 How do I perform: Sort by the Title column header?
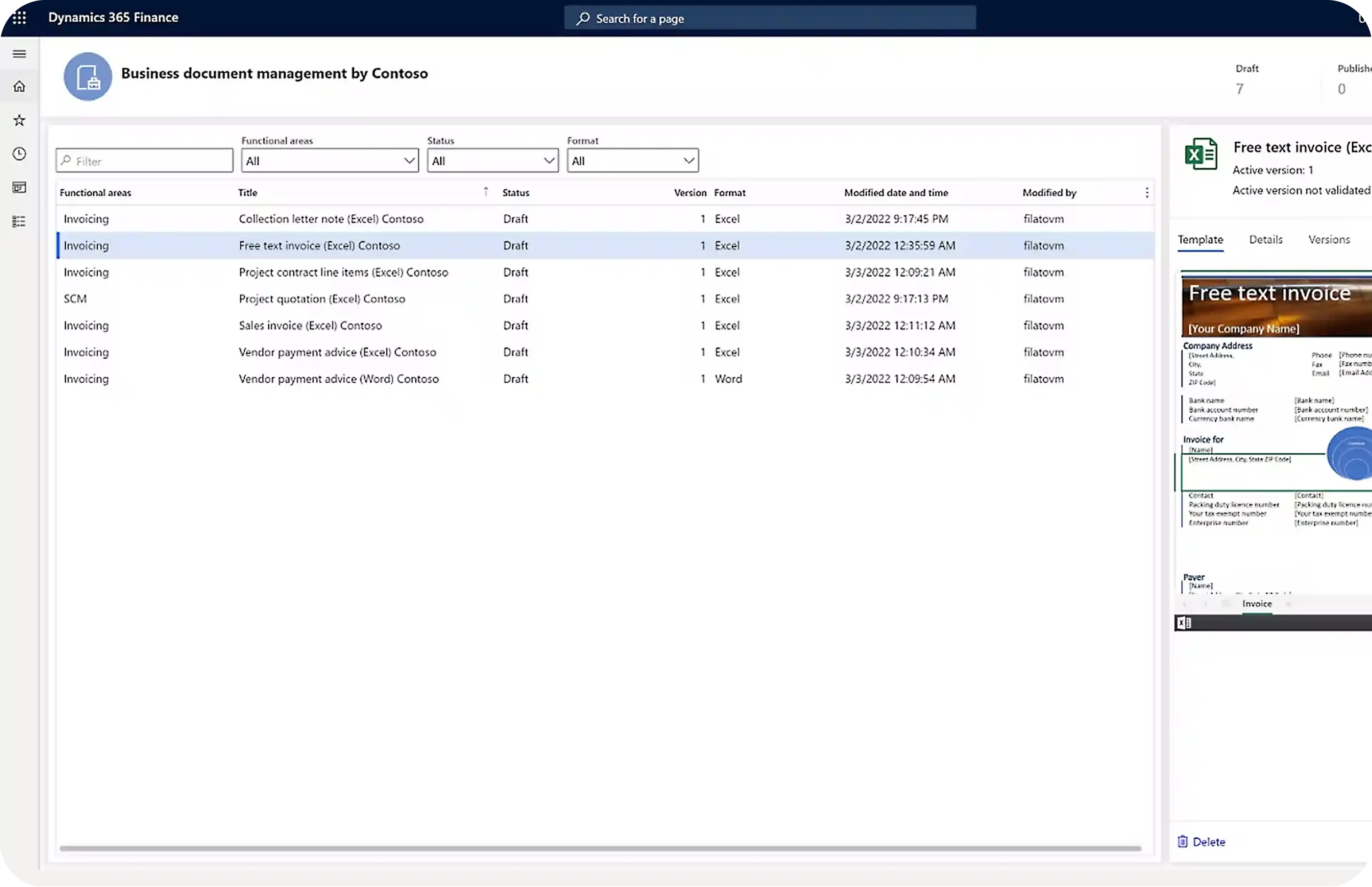248,193
